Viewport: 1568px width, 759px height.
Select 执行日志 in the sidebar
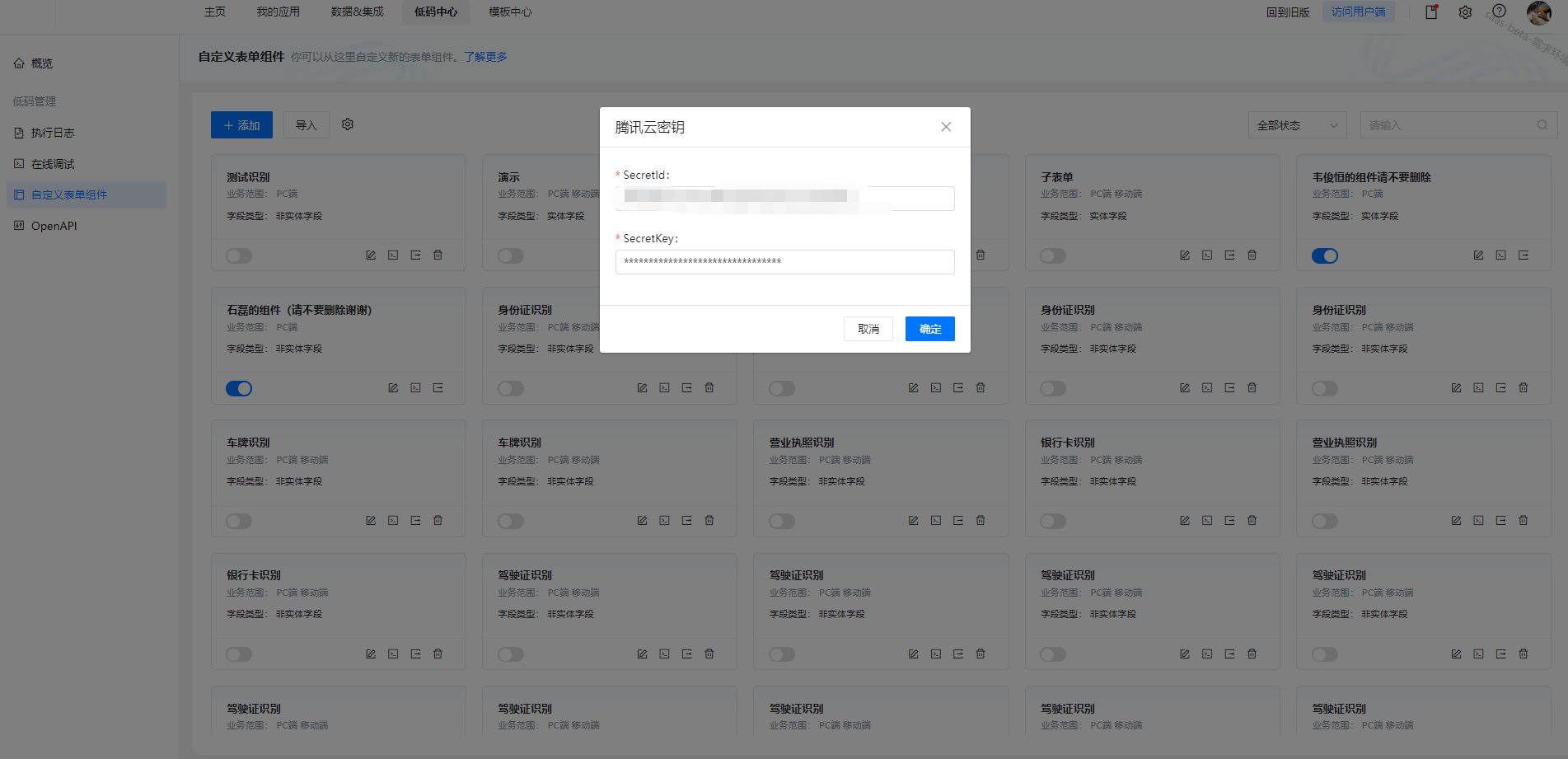tap(53, 133)
